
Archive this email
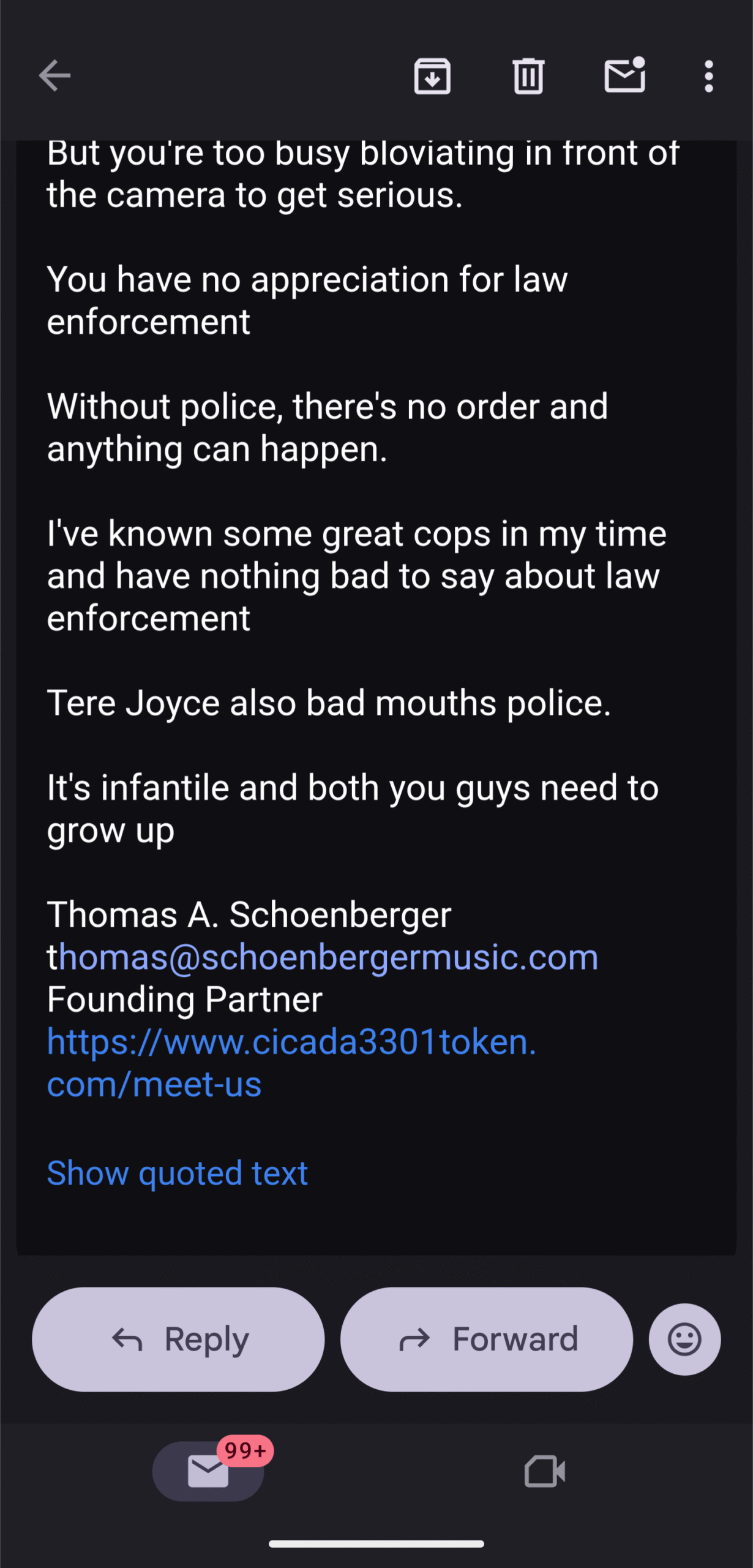pos(432,76)
